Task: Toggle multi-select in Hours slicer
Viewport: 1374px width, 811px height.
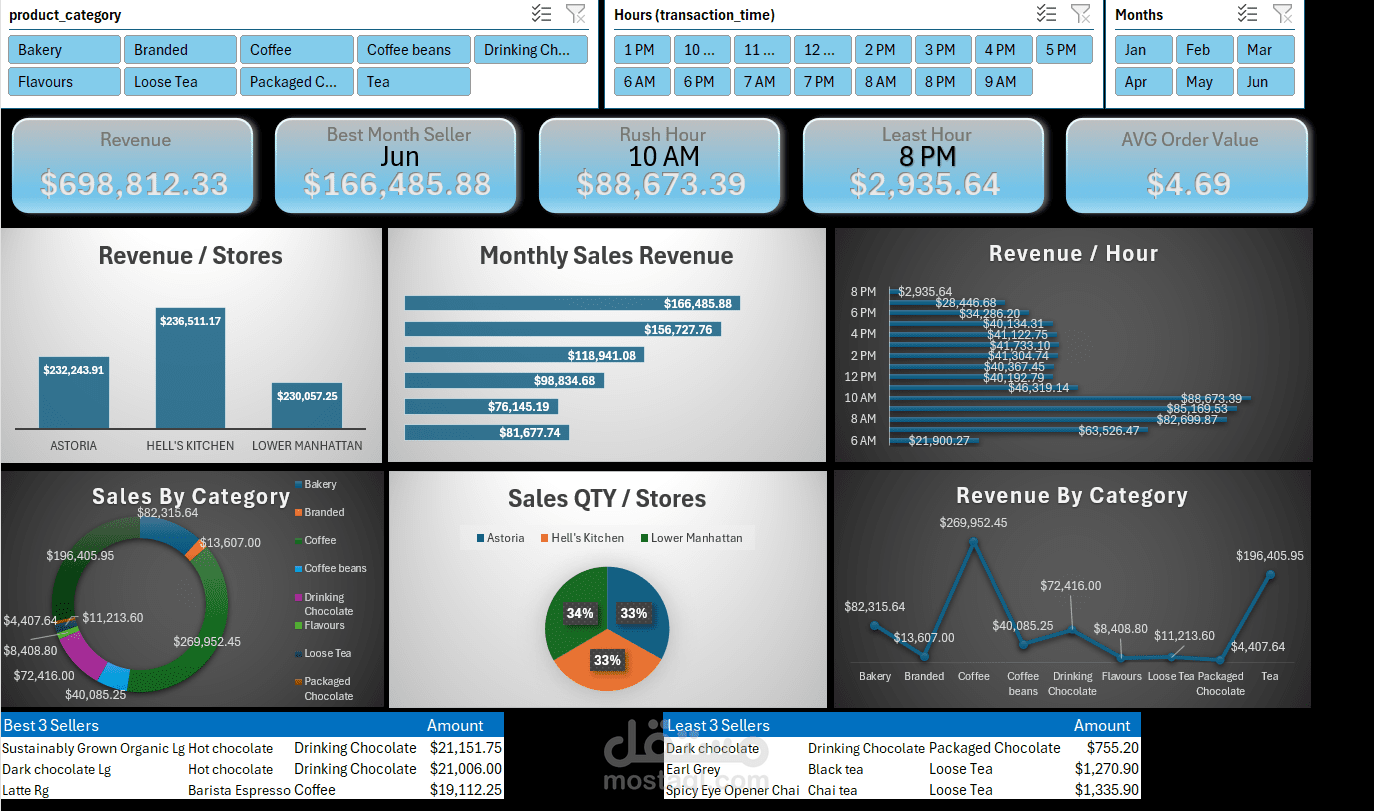Action: 1046,13
